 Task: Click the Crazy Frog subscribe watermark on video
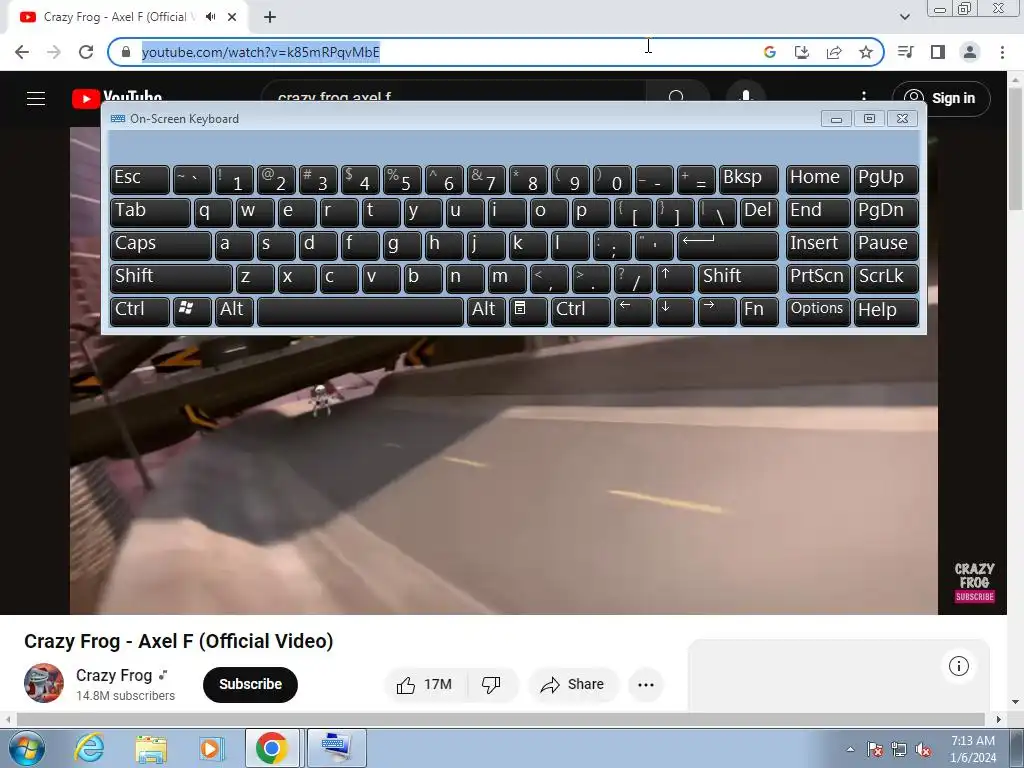tap(974, 582)
